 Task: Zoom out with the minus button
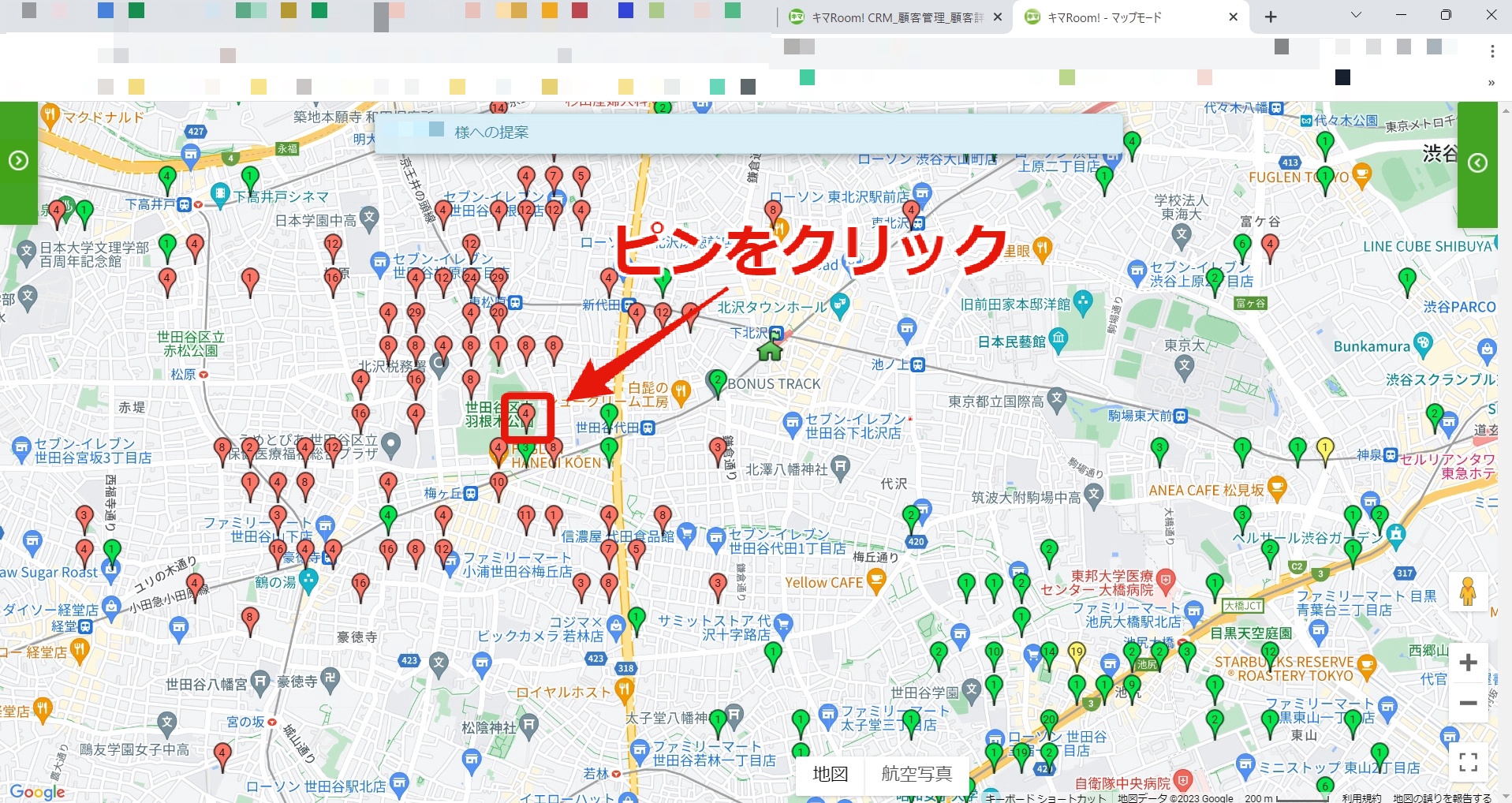(x=1468, y=703)
